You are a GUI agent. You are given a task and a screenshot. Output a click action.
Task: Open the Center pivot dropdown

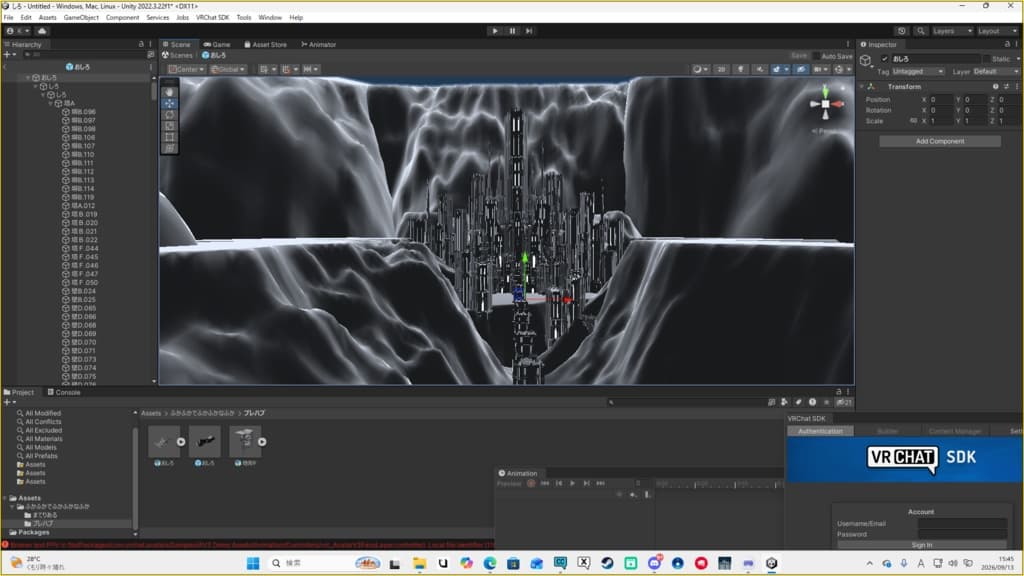[x=187, y=69]
